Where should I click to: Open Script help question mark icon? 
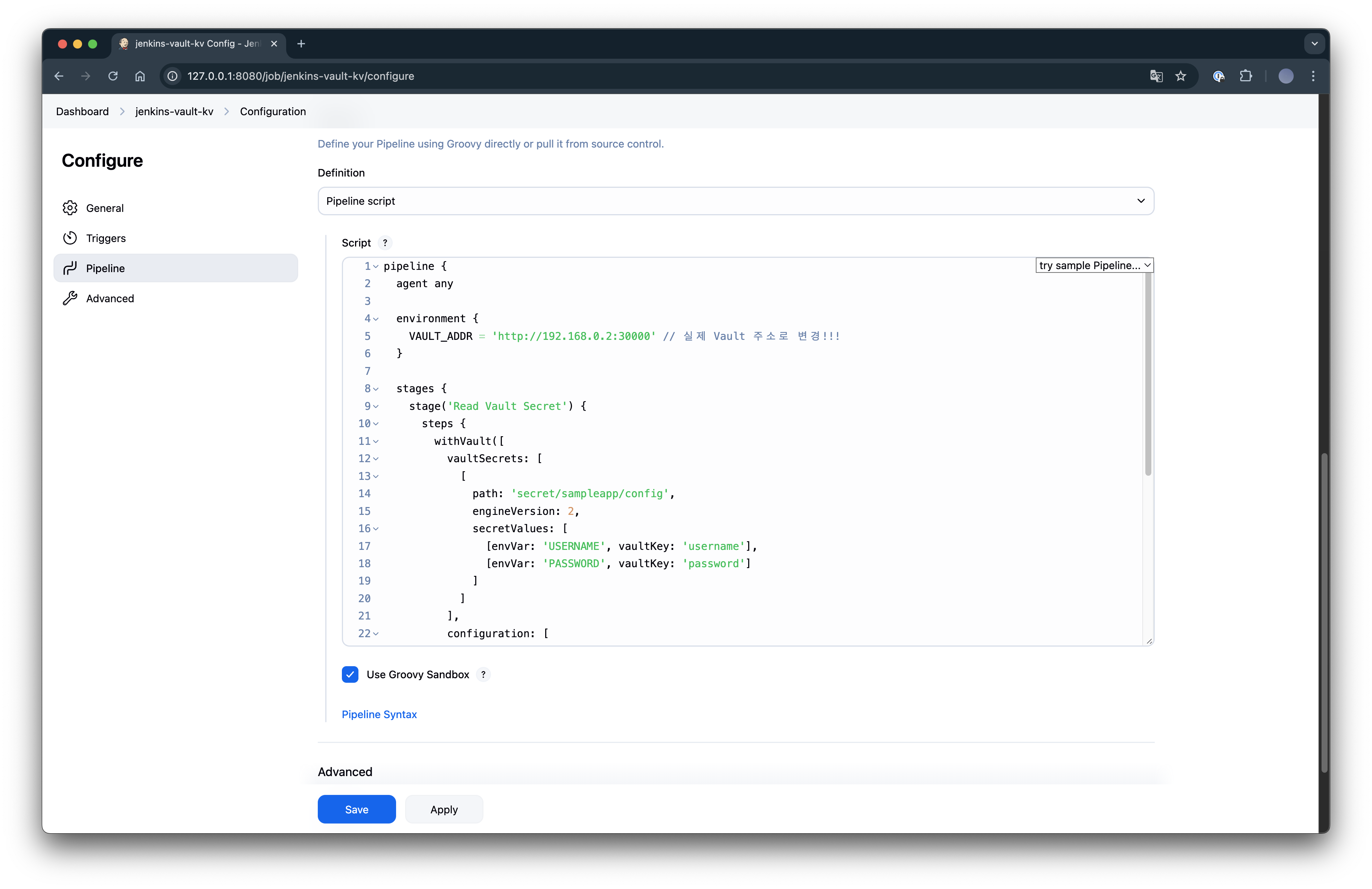pyautogui.click(x=385, y=242)
